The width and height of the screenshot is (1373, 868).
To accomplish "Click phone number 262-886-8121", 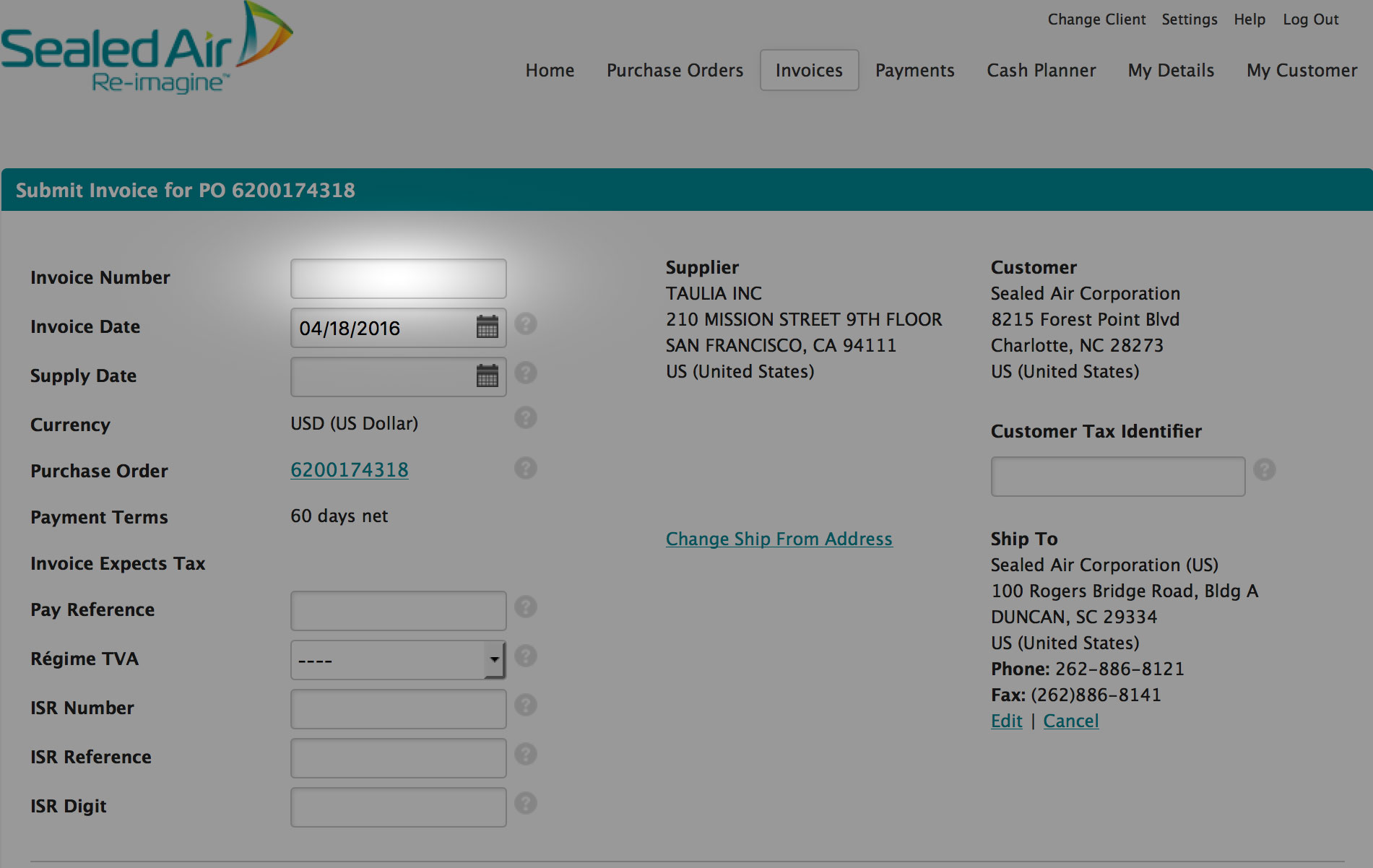I will (x=1120, y=669).
